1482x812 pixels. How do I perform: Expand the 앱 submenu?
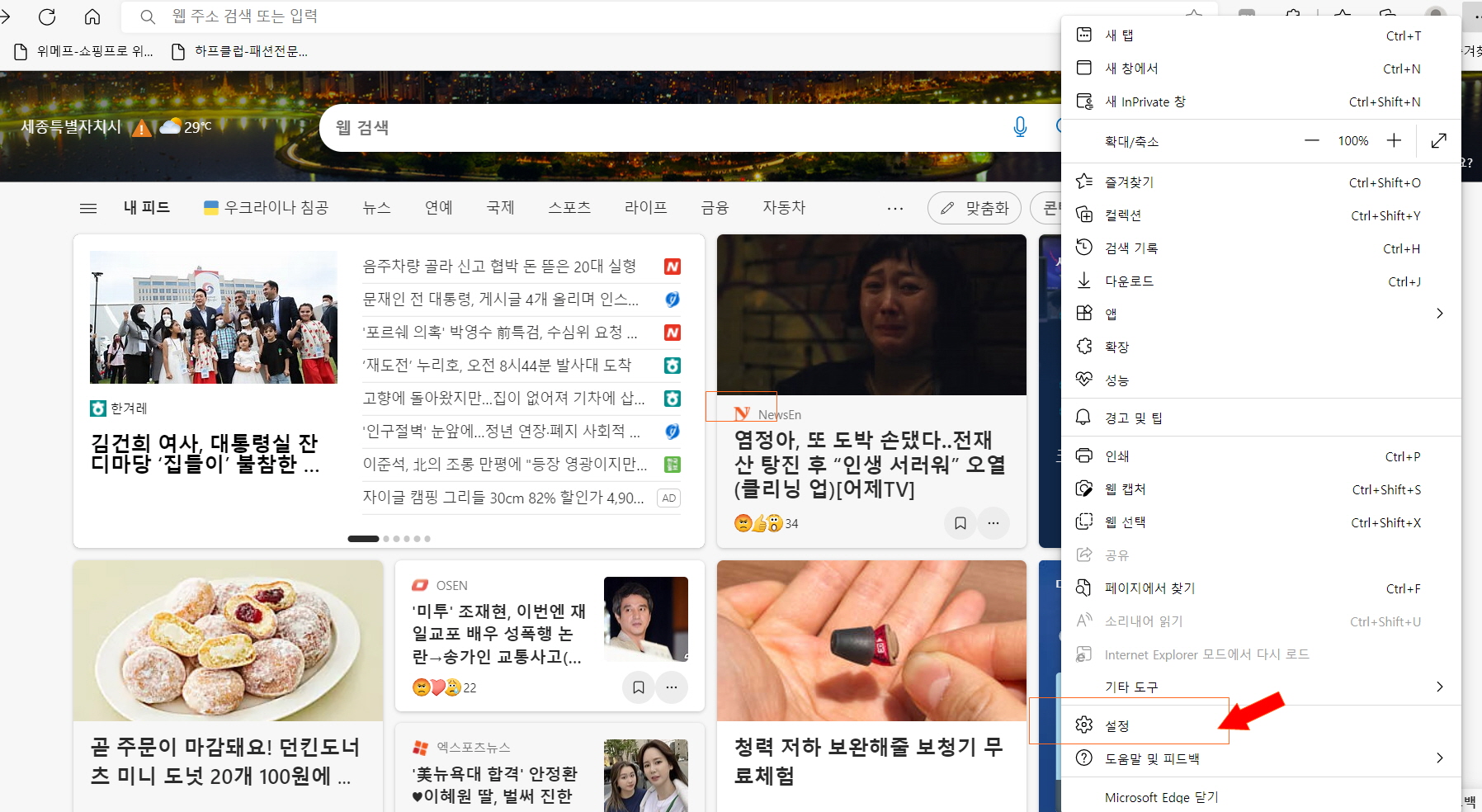click(1261, 314)
